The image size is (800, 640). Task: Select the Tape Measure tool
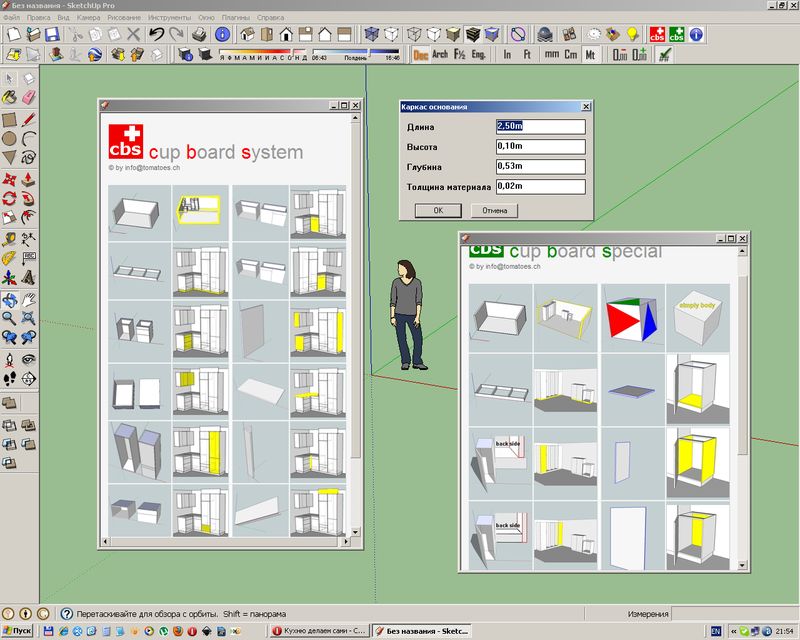(x=9, y=239)
